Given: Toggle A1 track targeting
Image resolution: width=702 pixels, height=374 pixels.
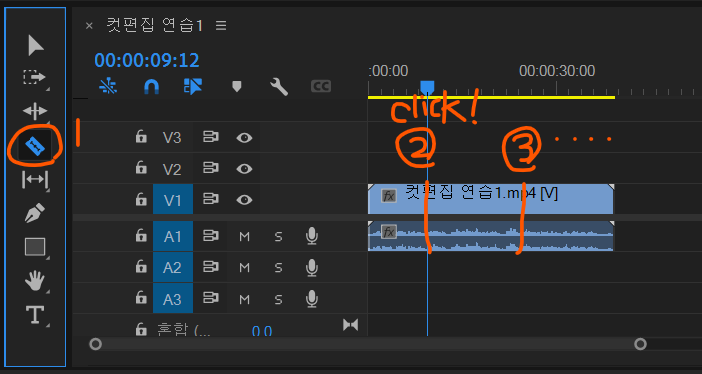Looking at the screenshot, I should (173, 236).
